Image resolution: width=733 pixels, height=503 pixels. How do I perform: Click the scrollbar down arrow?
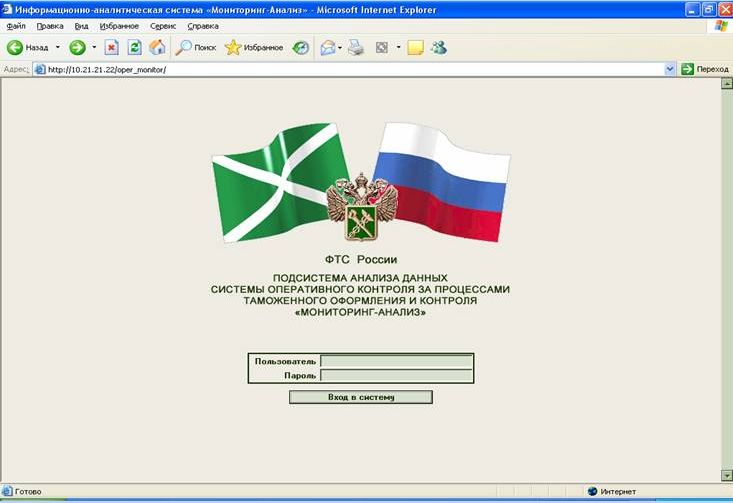[x=727, y=475]
